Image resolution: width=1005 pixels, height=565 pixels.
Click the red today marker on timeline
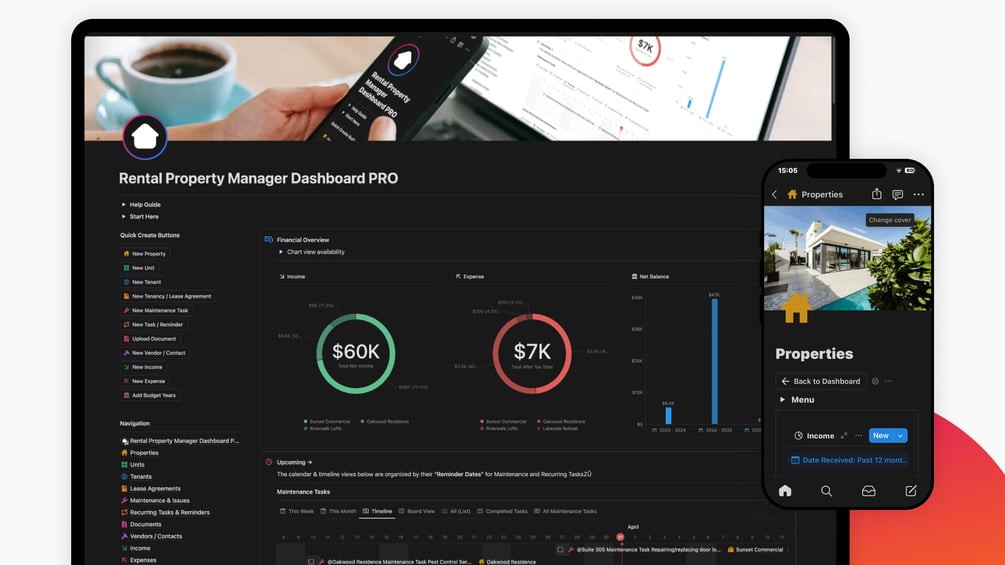tap(620, 537)
